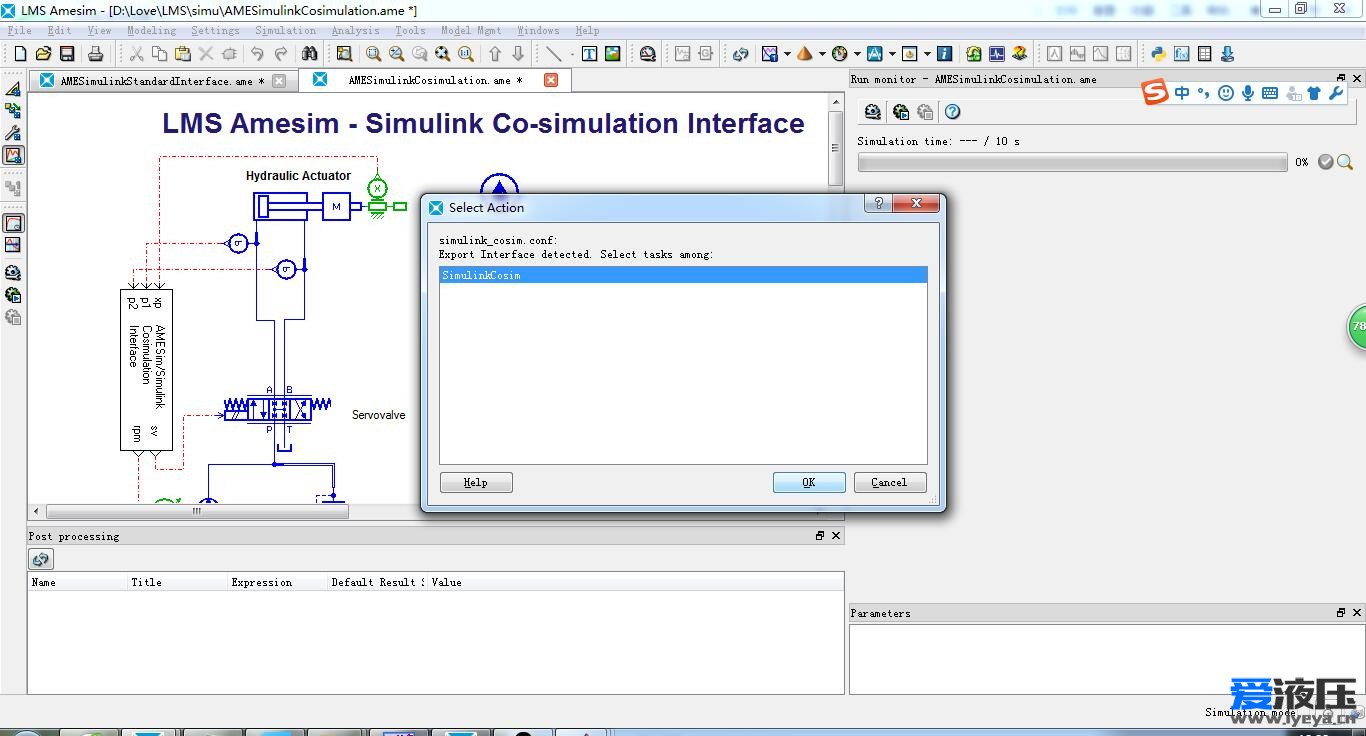Click the Sogou settings wrench icon
The width and height of the screenshot is (1366, 736).
click(x=1336, y=93)
